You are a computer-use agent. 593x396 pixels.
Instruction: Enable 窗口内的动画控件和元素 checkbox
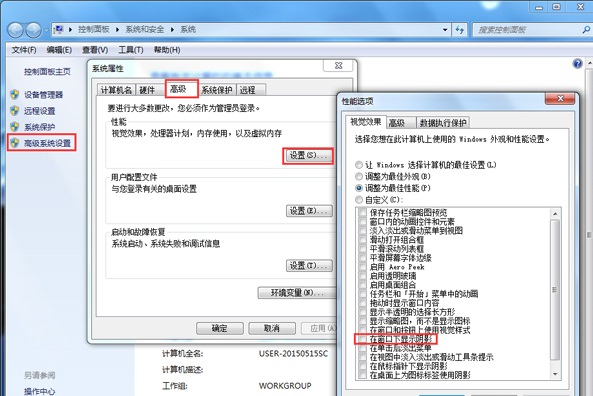[x=362, y=221]
